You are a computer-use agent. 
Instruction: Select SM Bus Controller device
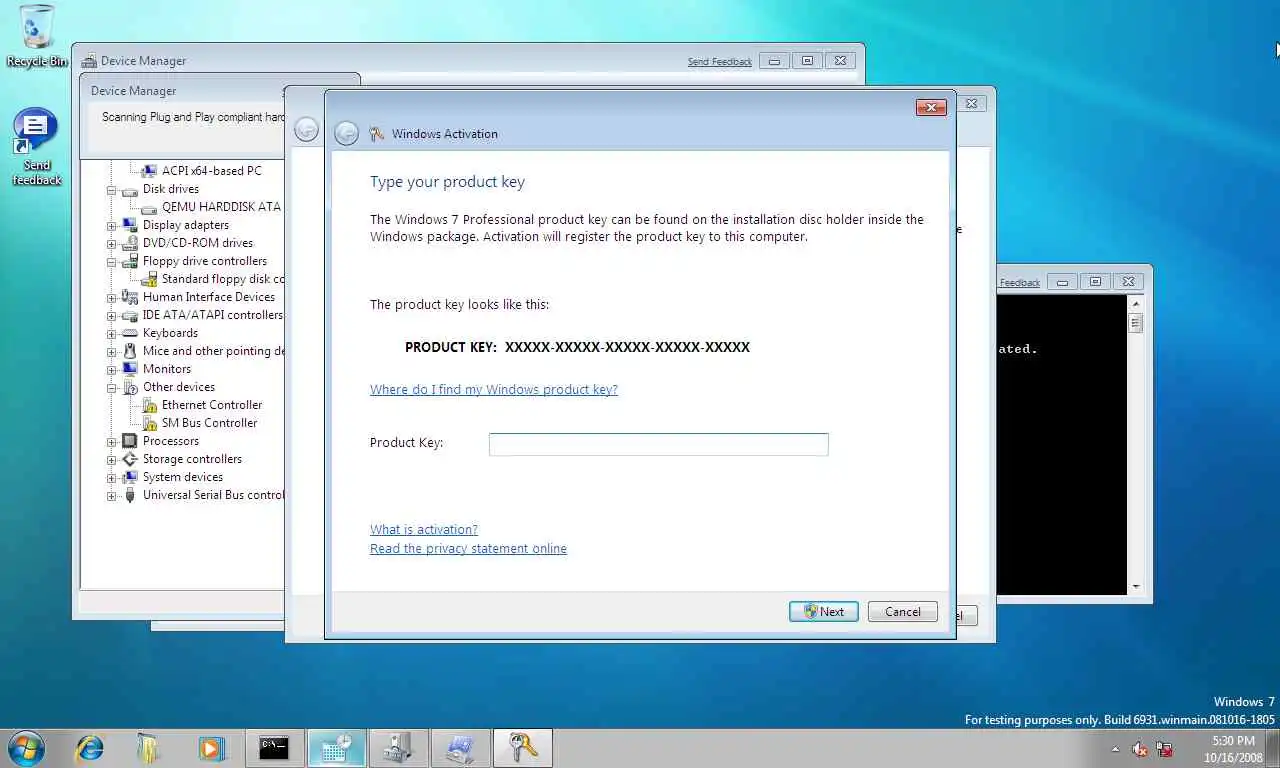209,423
